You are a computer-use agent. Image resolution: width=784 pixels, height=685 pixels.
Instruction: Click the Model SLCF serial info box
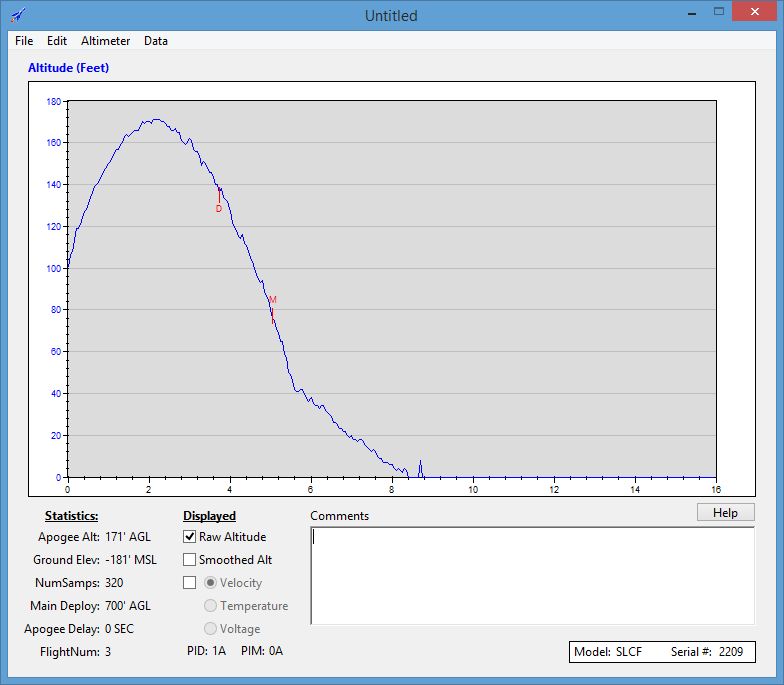[661, 652]
